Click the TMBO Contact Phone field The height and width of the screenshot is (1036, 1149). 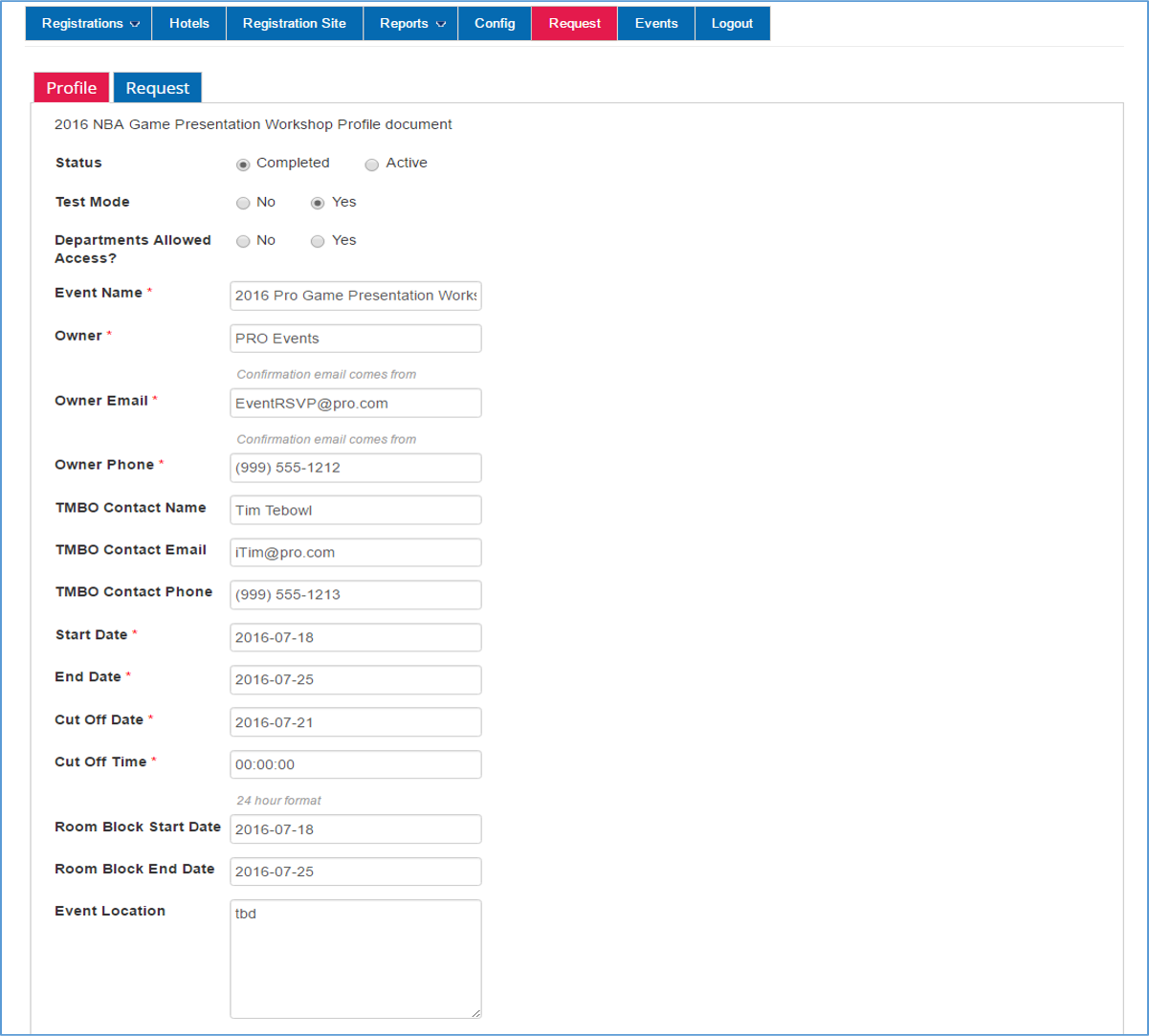[x=356, y=594]
